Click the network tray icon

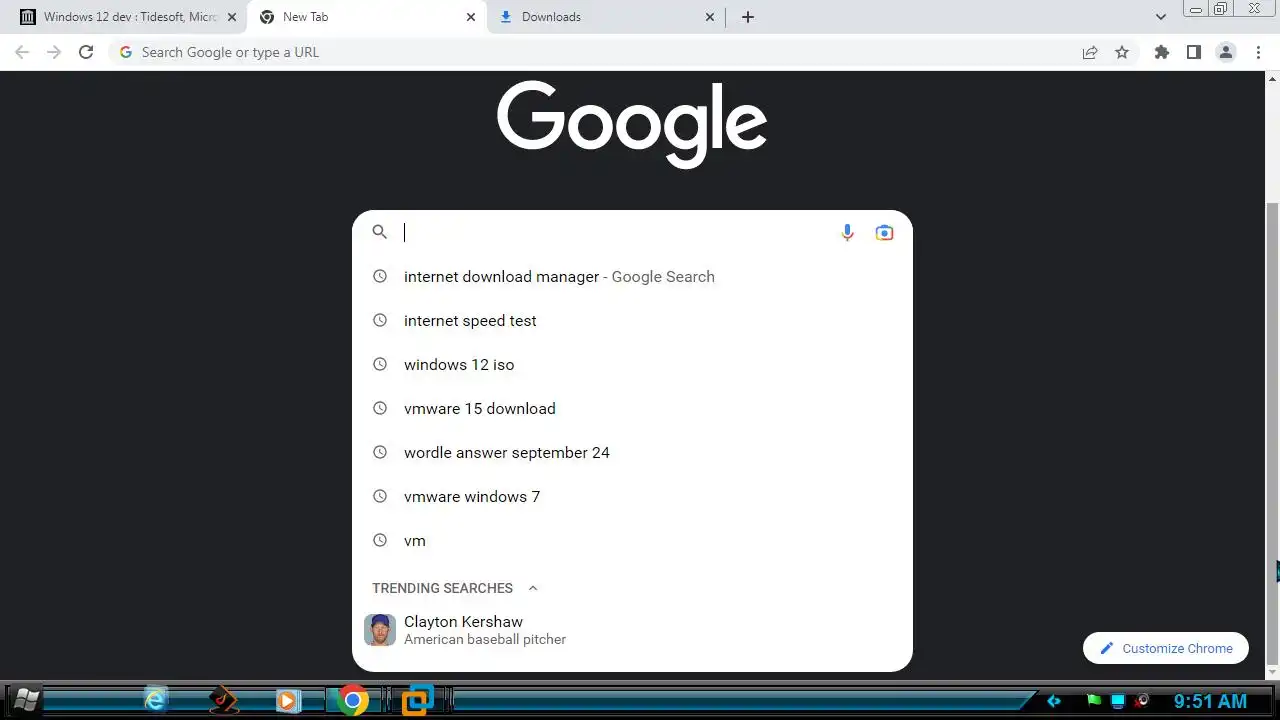tap(1118, 701)
